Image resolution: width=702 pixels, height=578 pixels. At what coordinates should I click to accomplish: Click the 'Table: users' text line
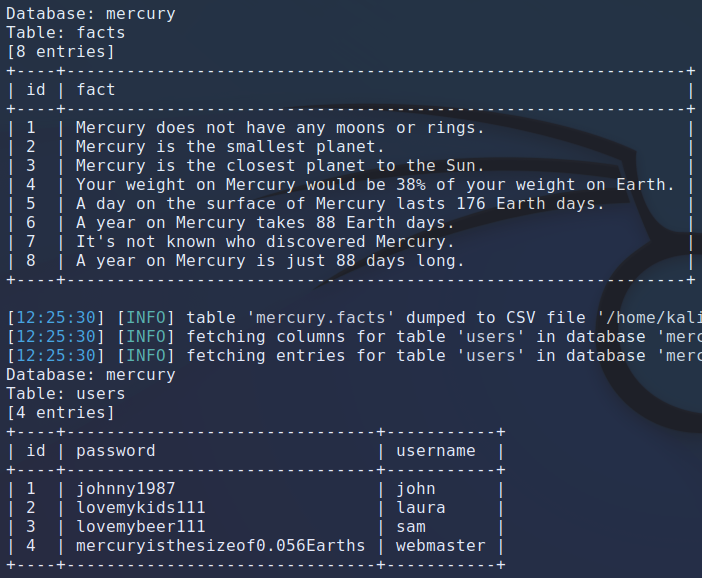point(66,394)
